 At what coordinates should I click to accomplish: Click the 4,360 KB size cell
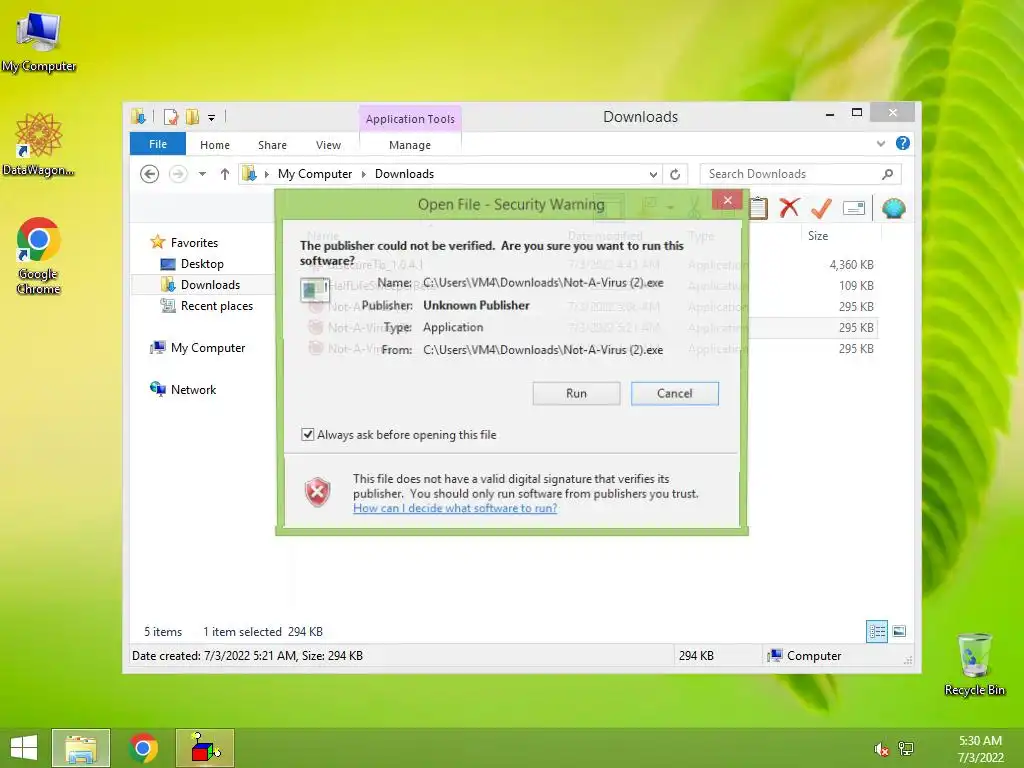tap(852, 264)
